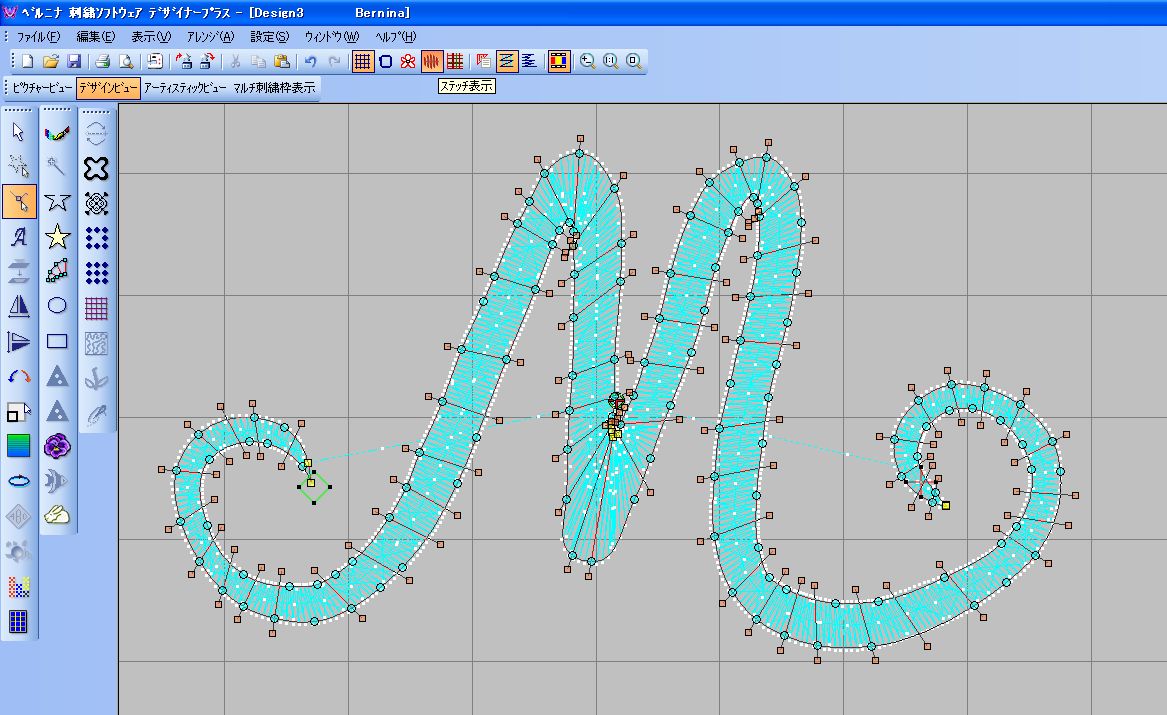Choose the magenta lattice grid fill tool
The height and width of the screenshot is (715, 1167).
(x=96, y=307)
